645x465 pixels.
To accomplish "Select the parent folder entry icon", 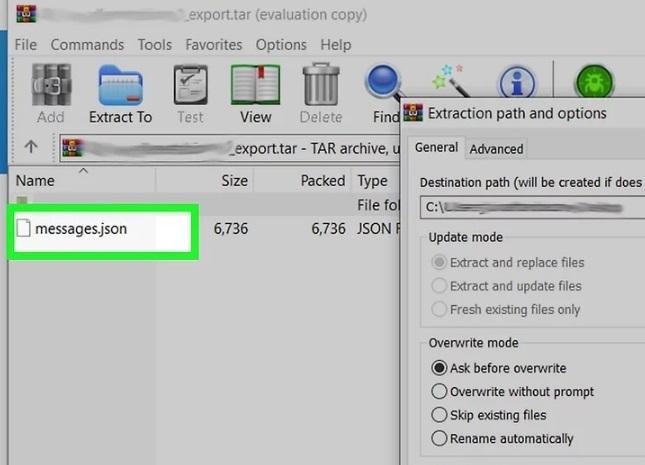I will tap(22, 201).
